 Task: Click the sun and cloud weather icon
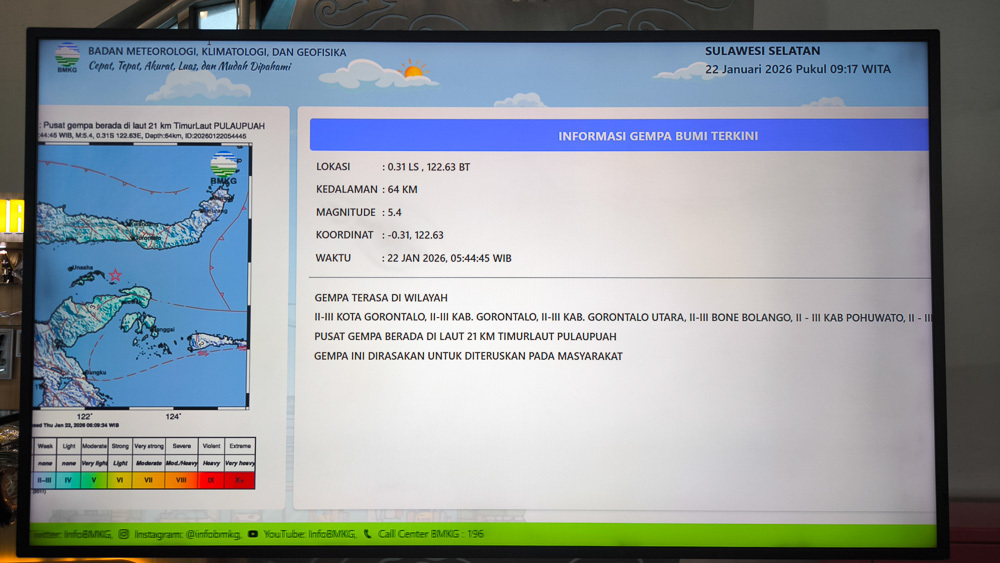click(x=412, y=69)
